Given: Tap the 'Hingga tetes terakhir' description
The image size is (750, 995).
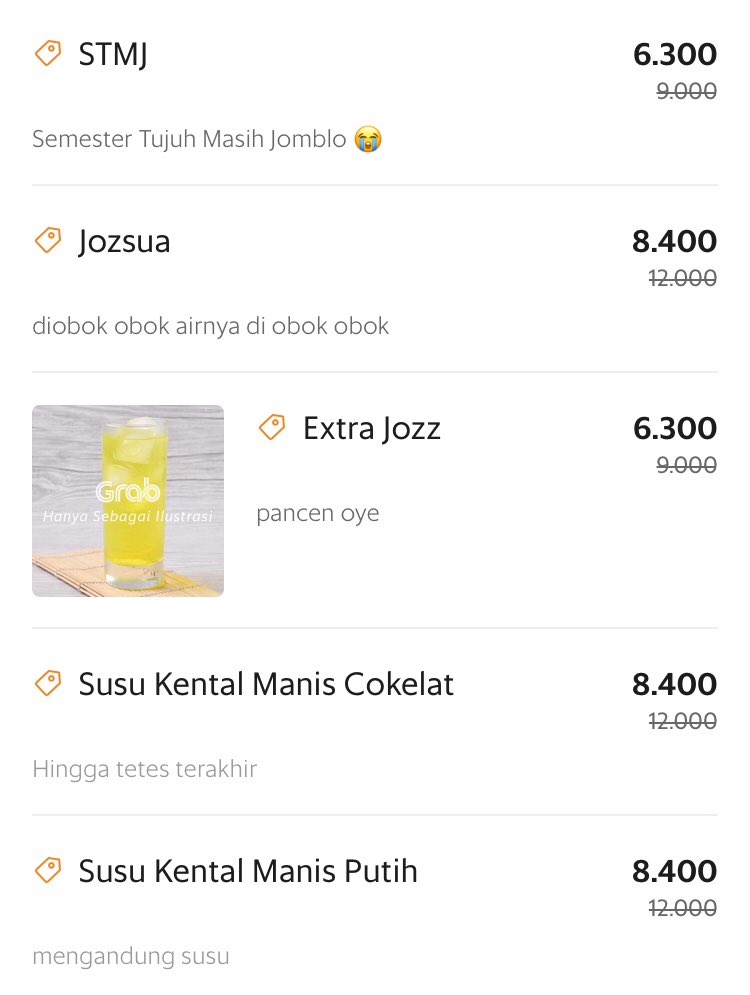Looking at the screenshot, I should click(x=145, y=769).
